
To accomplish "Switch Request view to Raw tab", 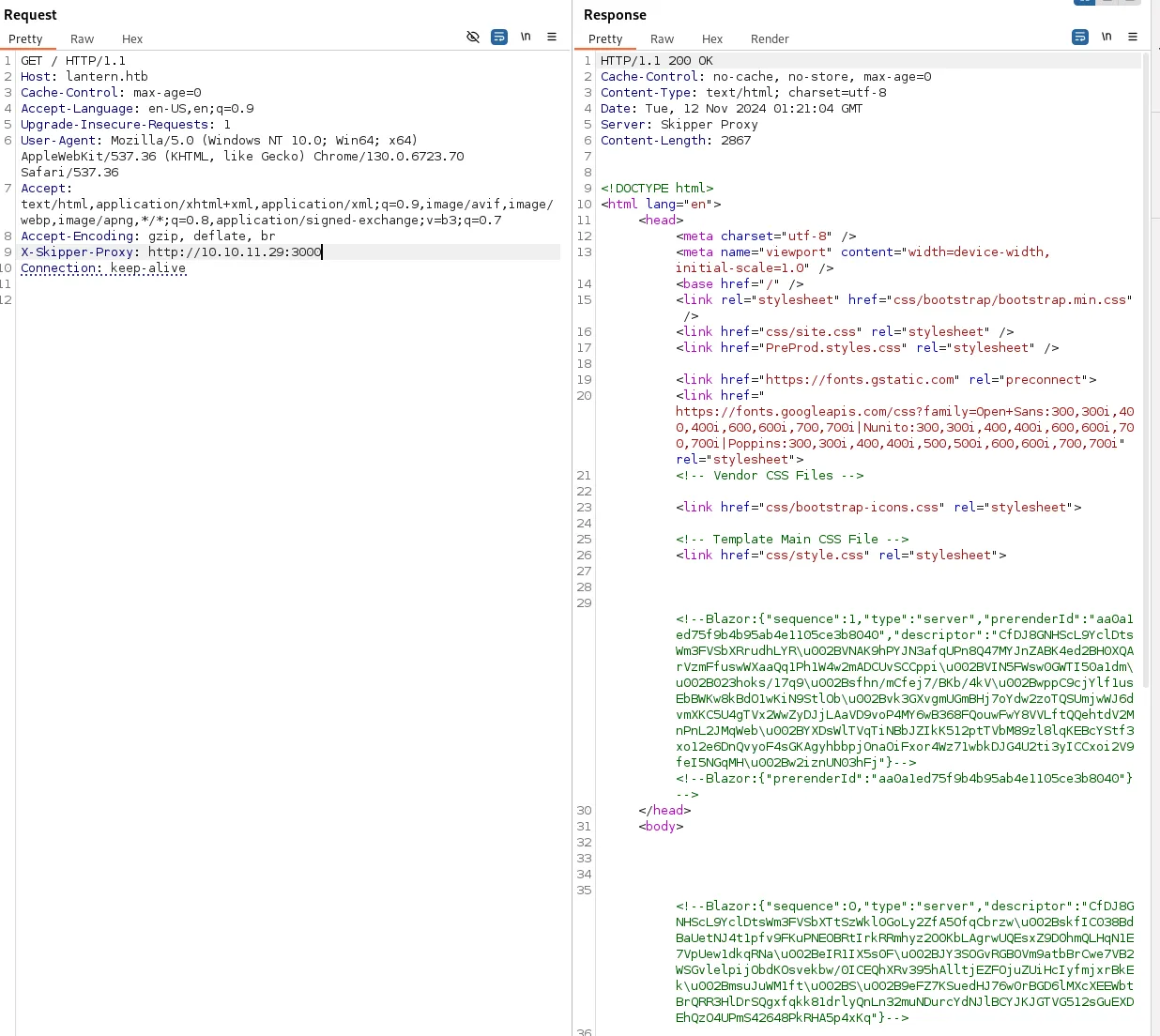I will tap(82, 39).
